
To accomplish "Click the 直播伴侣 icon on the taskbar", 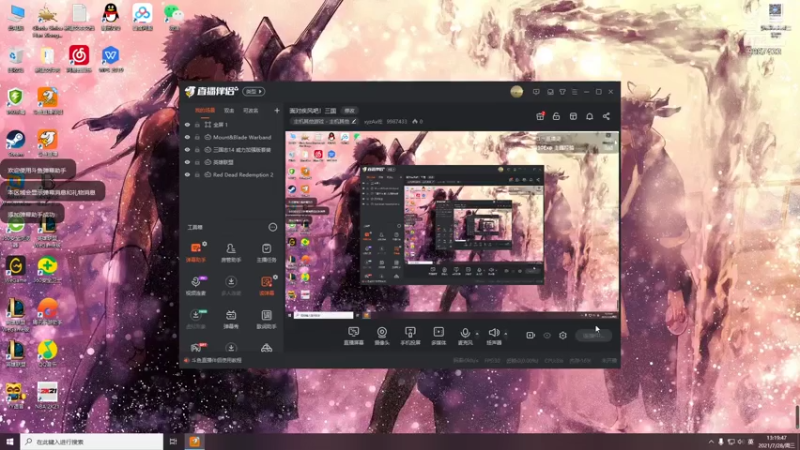I will point(194,442).
